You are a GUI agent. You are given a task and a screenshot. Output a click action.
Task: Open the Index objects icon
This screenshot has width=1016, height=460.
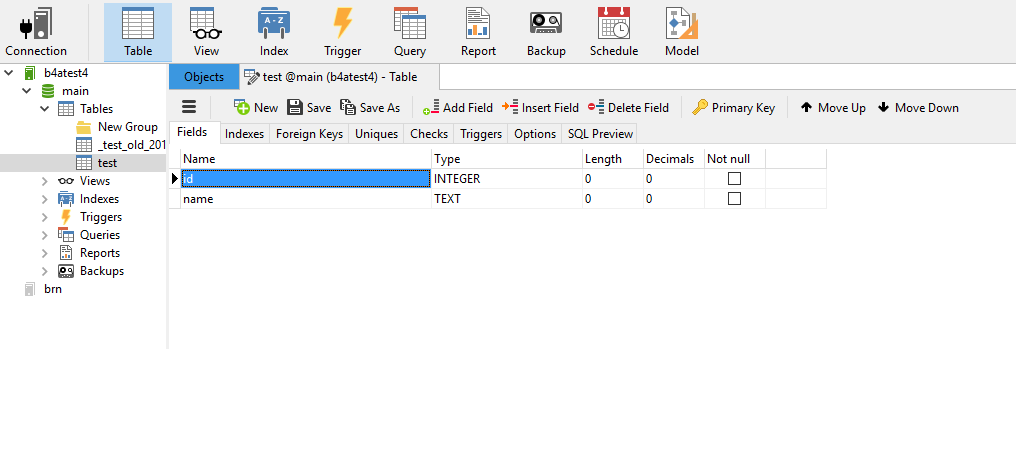(x=274, y=32)
